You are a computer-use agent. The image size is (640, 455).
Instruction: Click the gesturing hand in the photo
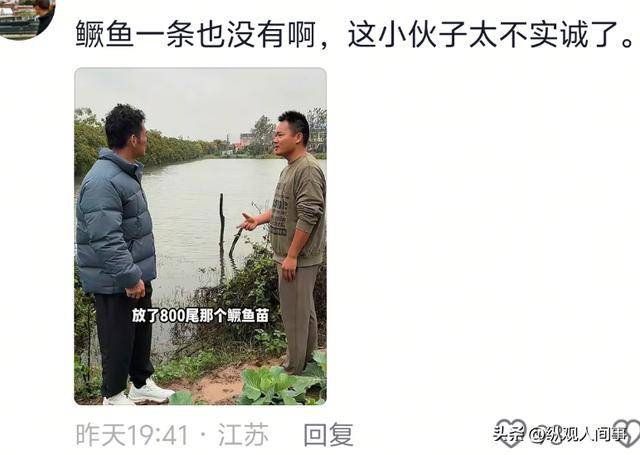(x=247, y=222)
